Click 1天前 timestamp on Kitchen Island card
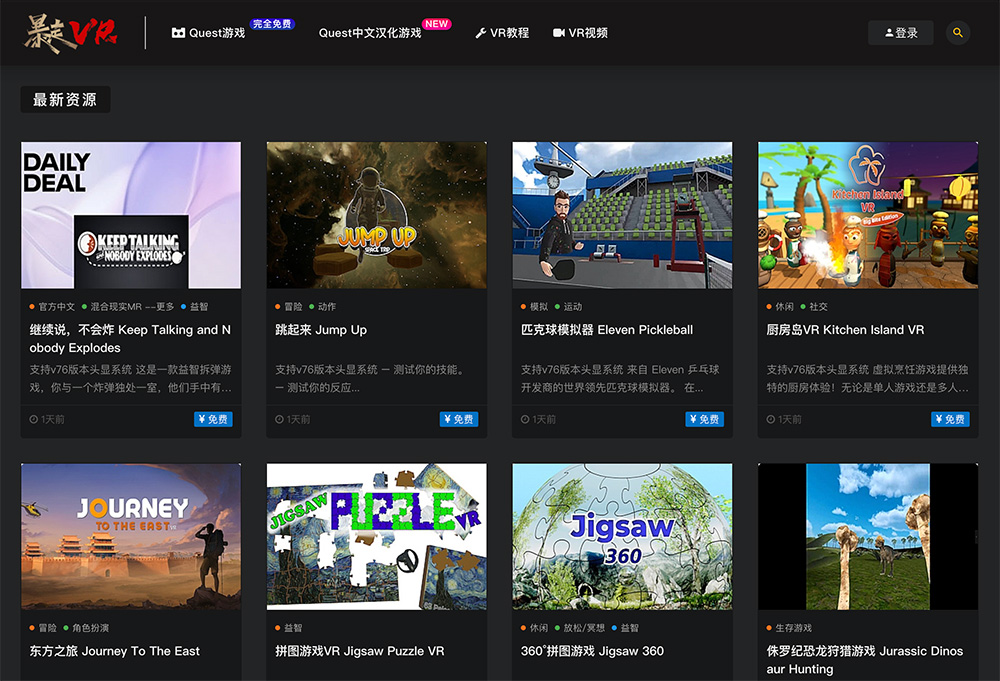 (784, 420)
